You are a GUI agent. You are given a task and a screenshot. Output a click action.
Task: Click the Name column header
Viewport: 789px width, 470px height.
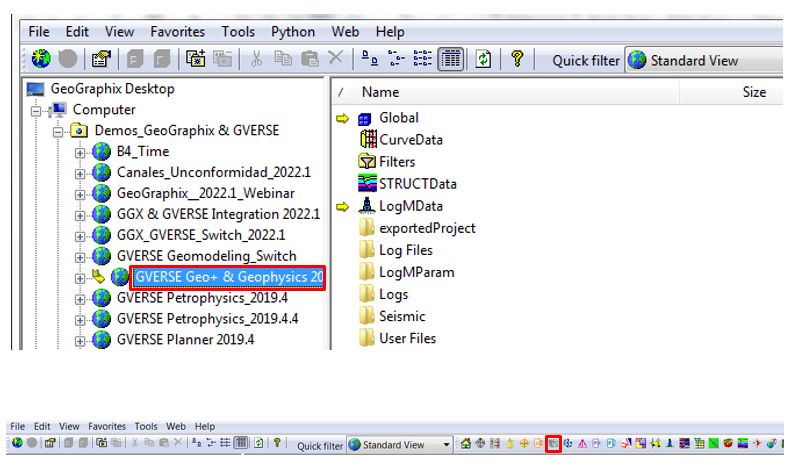[x=380, y=92]
